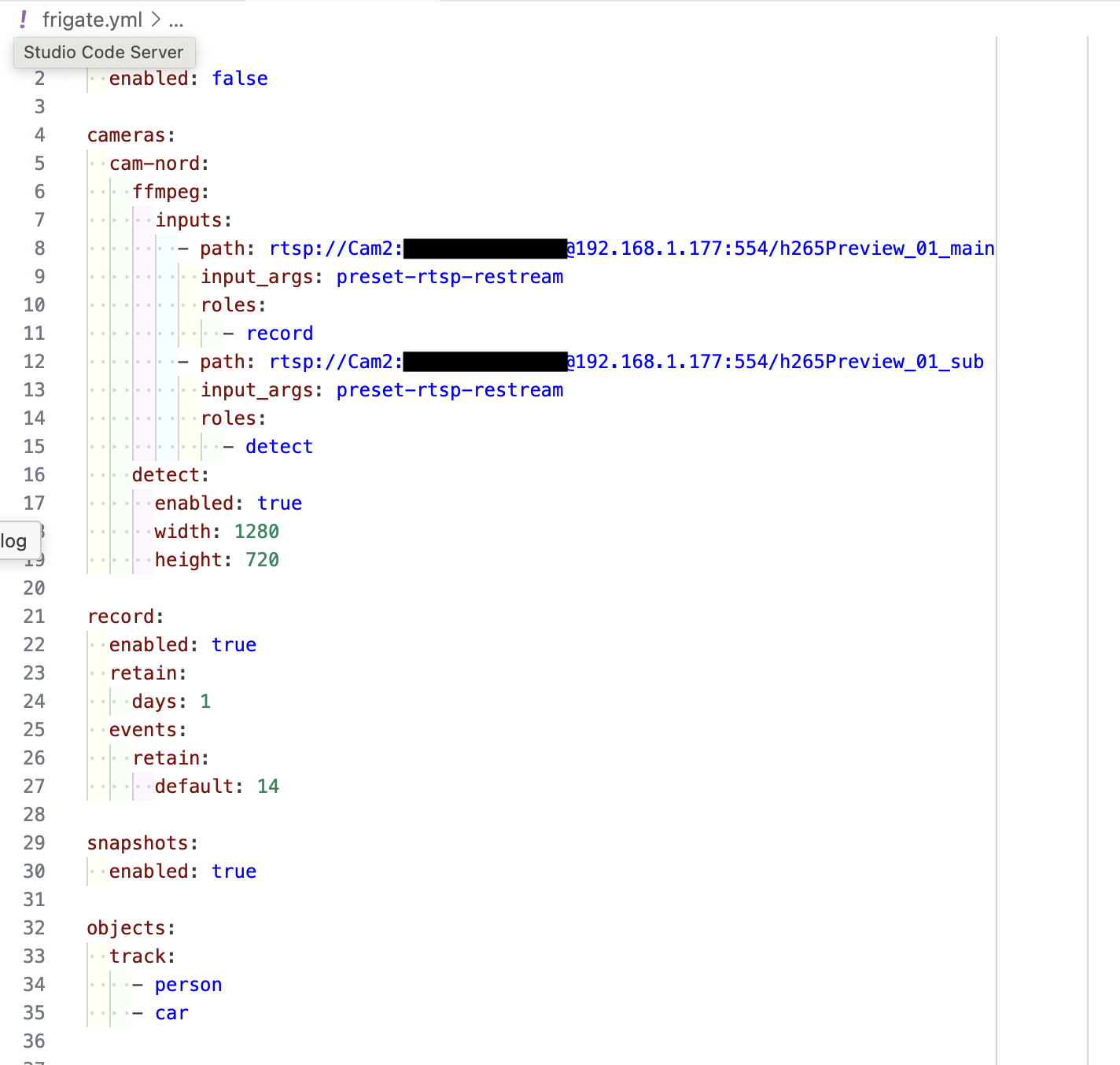The width and height of the screenshot is (1120, 1065).
Task: Click the width value 1280
Action: 256,532
